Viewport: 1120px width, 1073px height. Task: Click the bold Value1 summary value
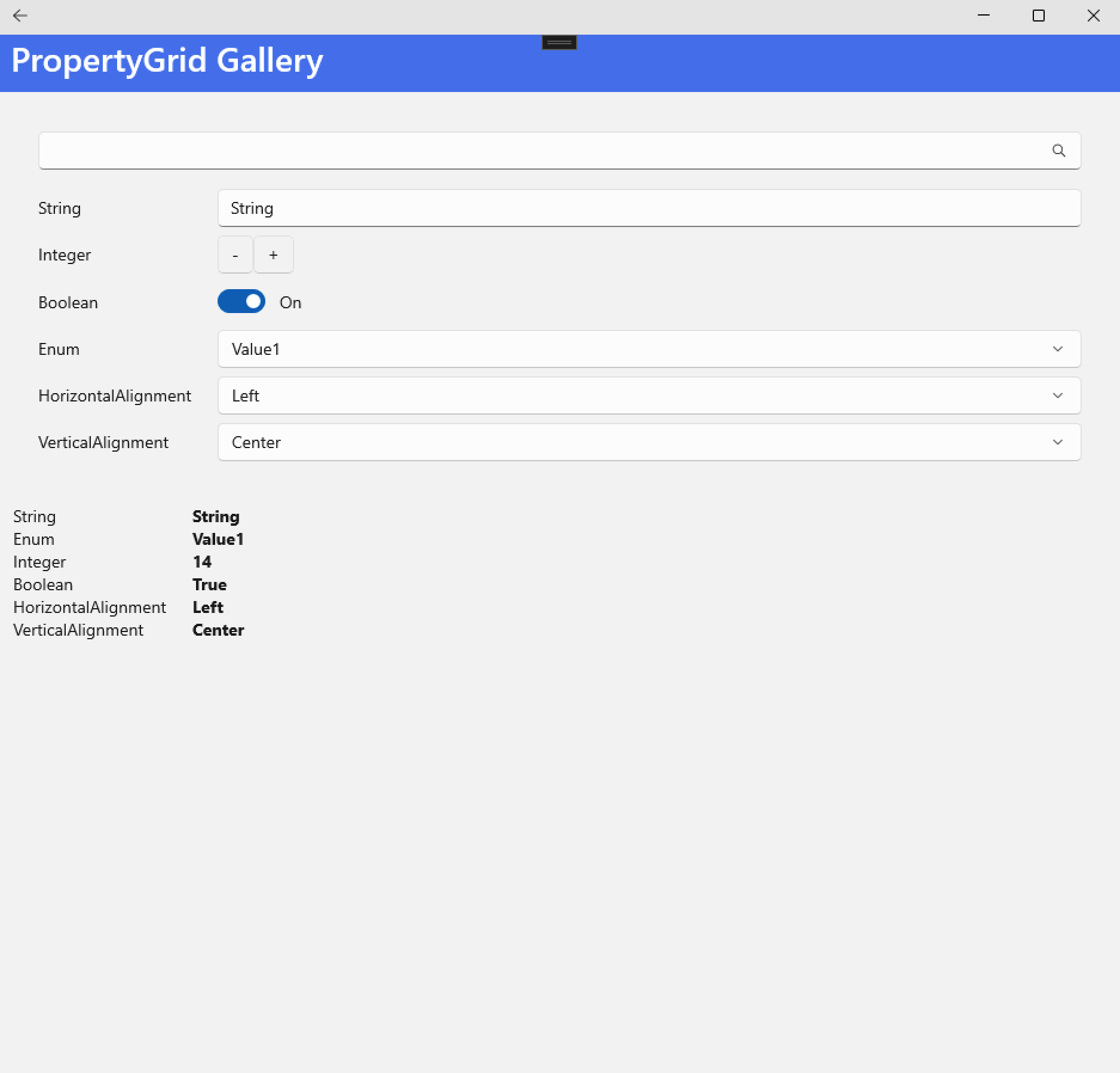[x=218, y=539]
